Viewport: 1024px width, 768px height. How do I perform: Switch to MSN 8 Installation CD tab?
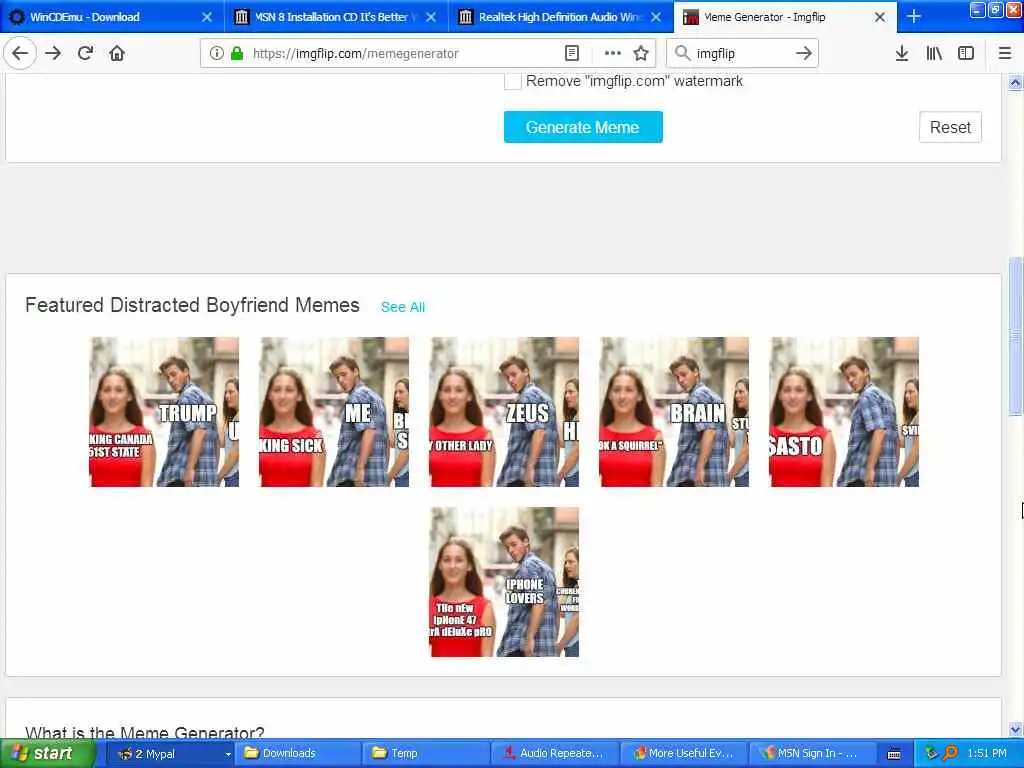point(336,17)
